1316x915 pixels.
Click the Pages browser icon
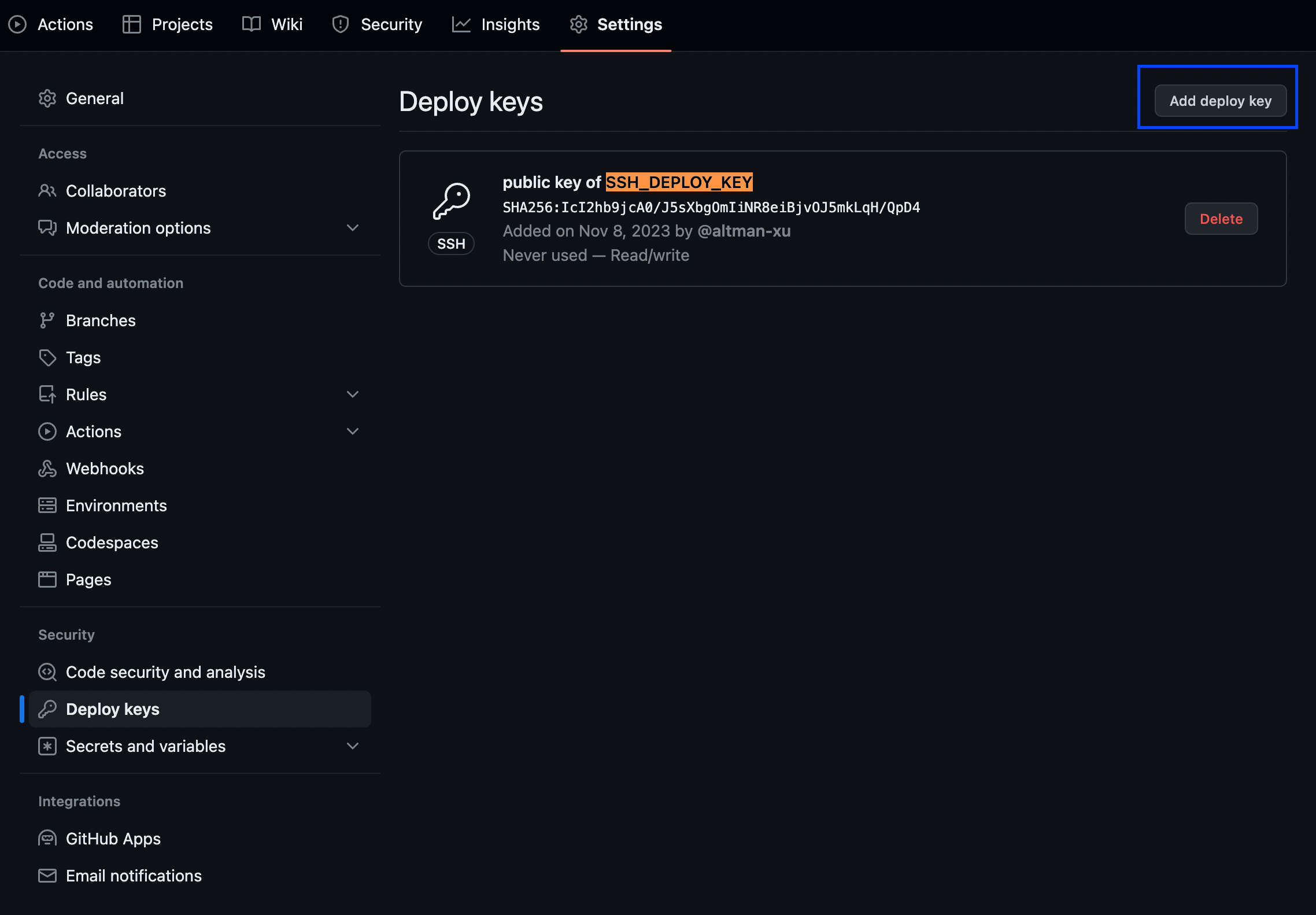(x=47, y=580)
